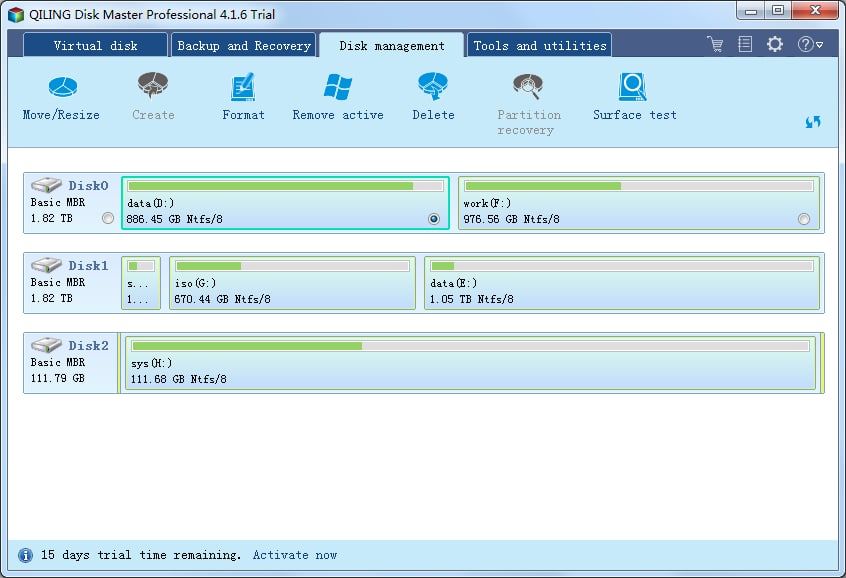Switch to the Backup and Recovery tab
The height and width of the screenshot is (578, 846).
[x=244, y=45]
